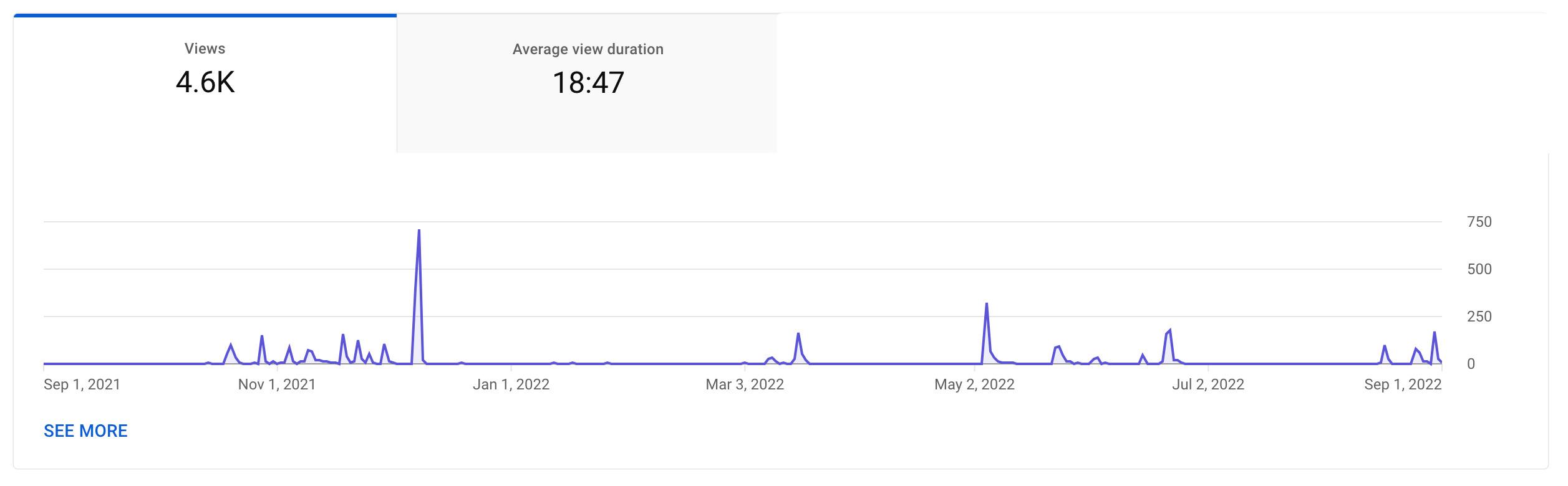Click the late June 2022 views peak
The width and height of the screenshot is (1568, 486).
[x=1169, y=331]
